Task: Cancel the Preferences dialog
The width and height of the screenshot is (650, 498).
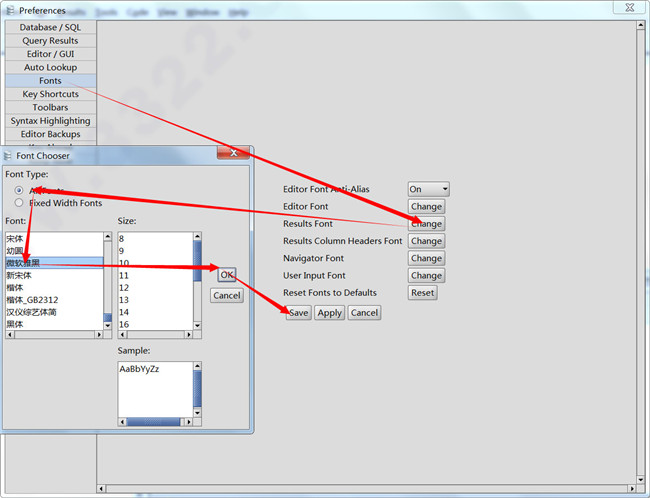Action: click(x=364, y=313)
